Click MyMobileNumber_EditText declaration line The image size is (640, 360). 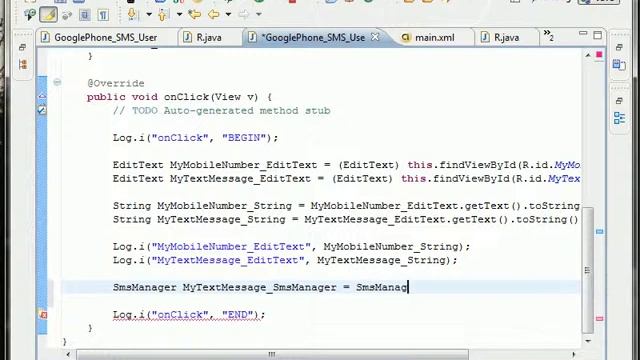[346, 165]
